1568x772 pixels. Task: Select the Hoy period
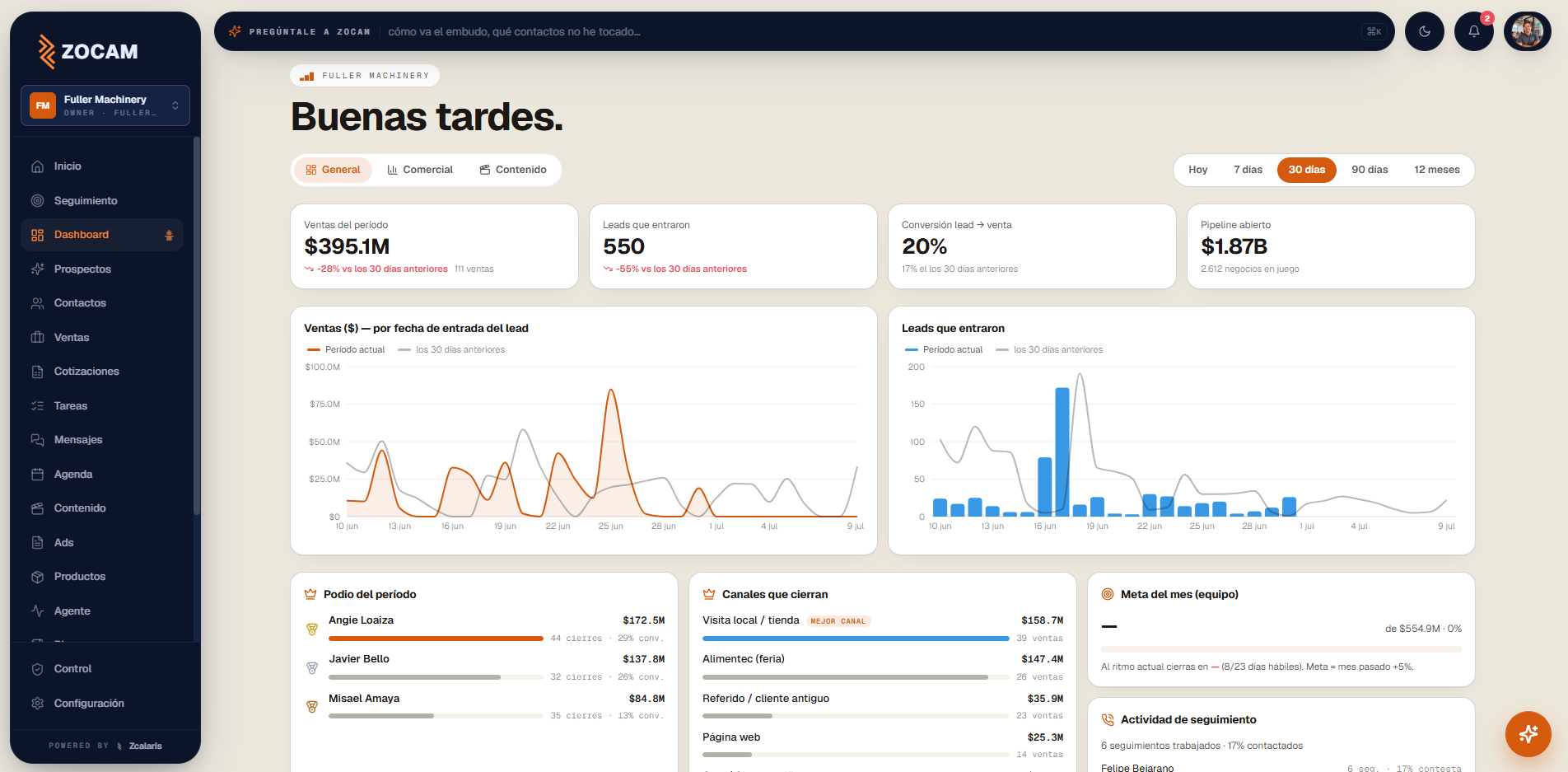point(1197,170)
